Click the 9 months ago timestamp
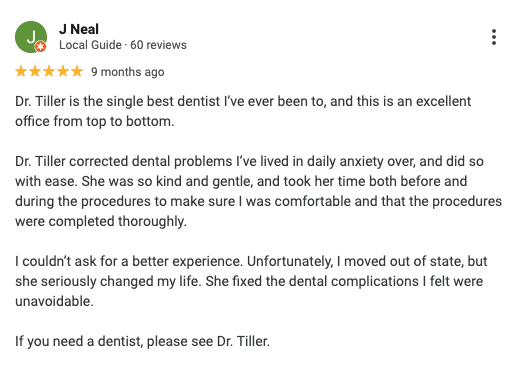Viewport: 520px width, 365px height. (x=128, y=72)
